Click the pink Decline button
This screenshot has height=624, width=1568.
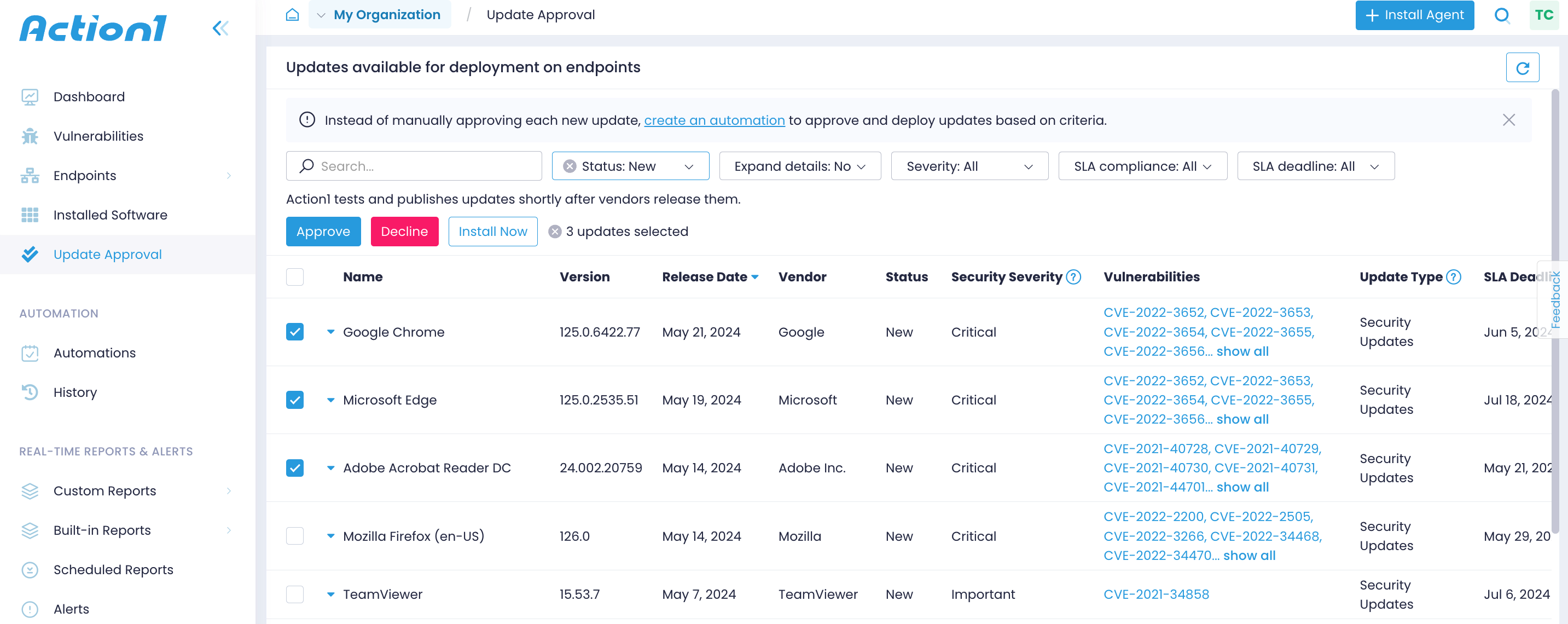(404, 232)
